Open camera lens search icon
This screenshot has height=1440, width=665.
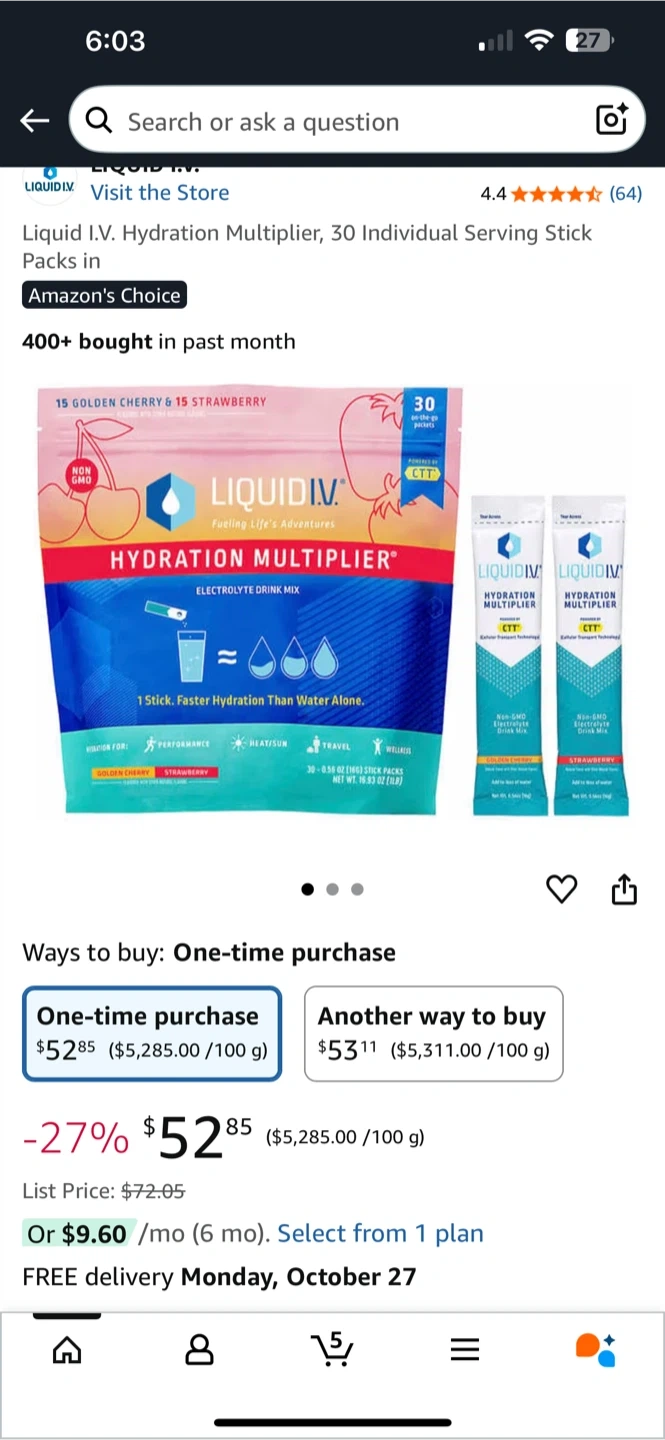[x=611, y=120]
